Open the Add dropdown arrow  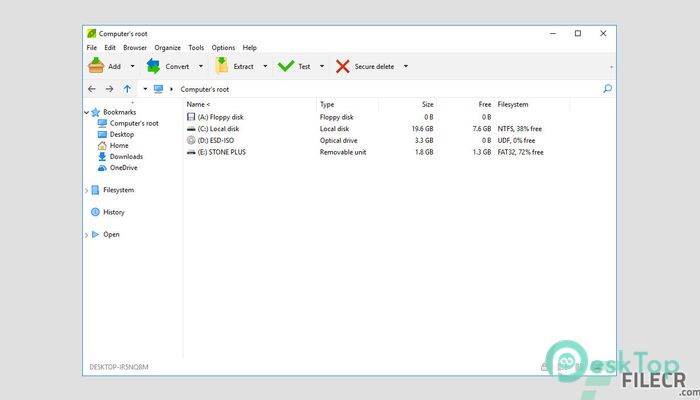(132, 66)
